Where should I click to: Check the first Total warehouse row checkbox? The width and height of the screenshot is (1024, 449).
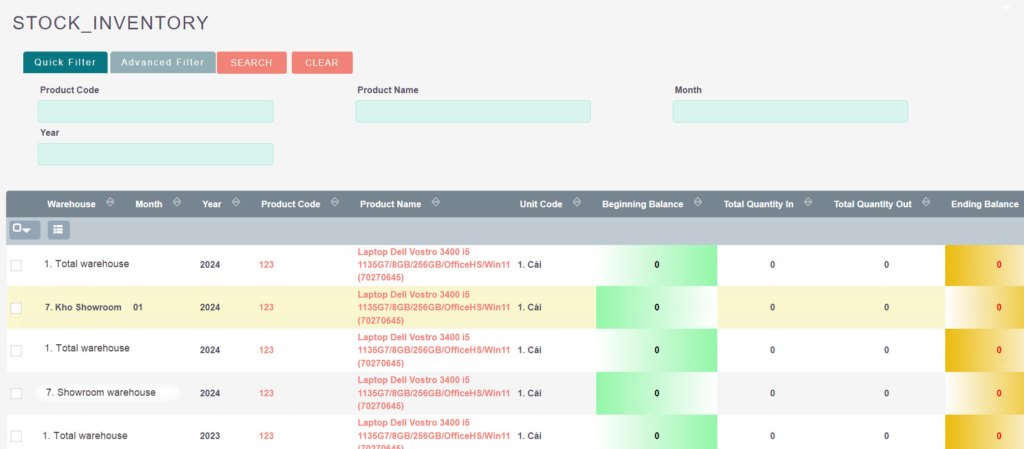(x=16, y=265)
